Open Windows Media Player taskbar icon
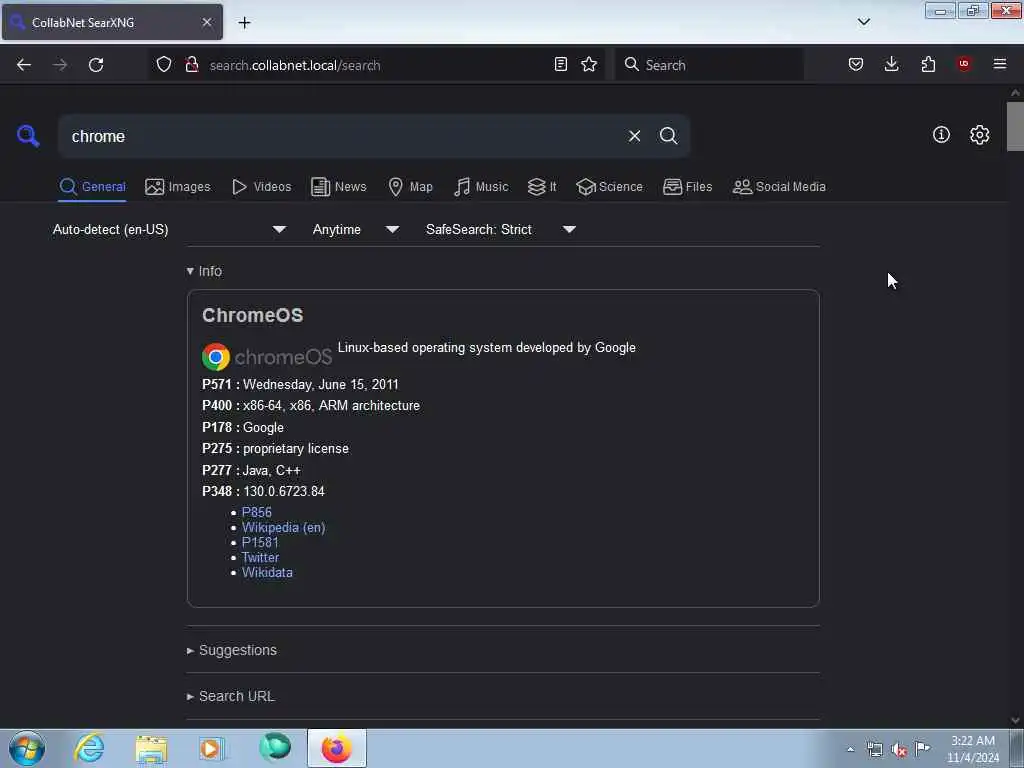 pyautogui.click(x=212, y=748)
